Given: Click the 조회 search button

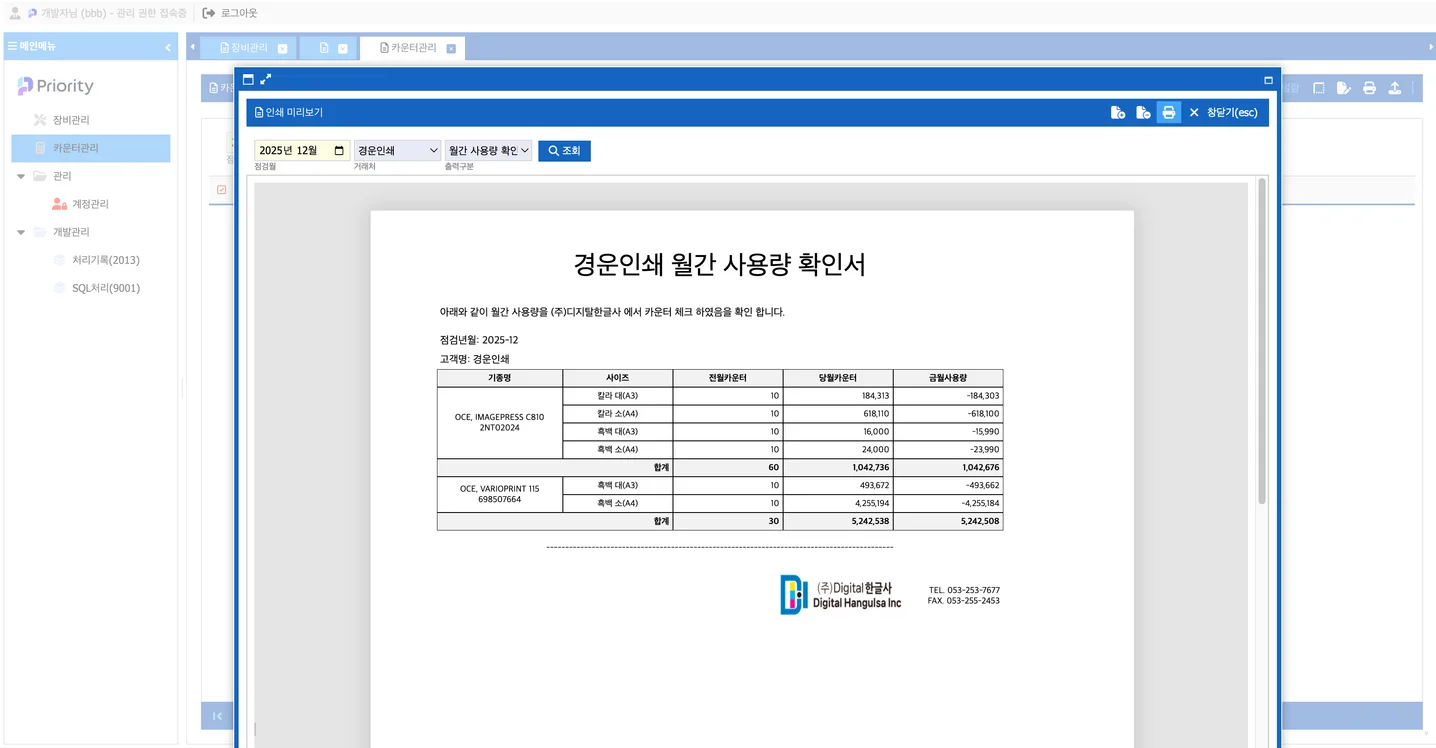Looking at the screenshot, I should [564, 150].
